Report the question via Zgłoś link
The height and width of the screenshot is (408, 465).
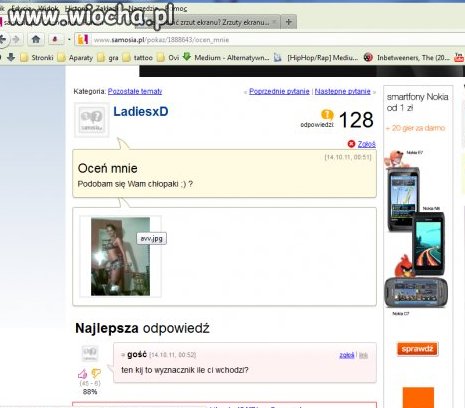tap(366, 144)
